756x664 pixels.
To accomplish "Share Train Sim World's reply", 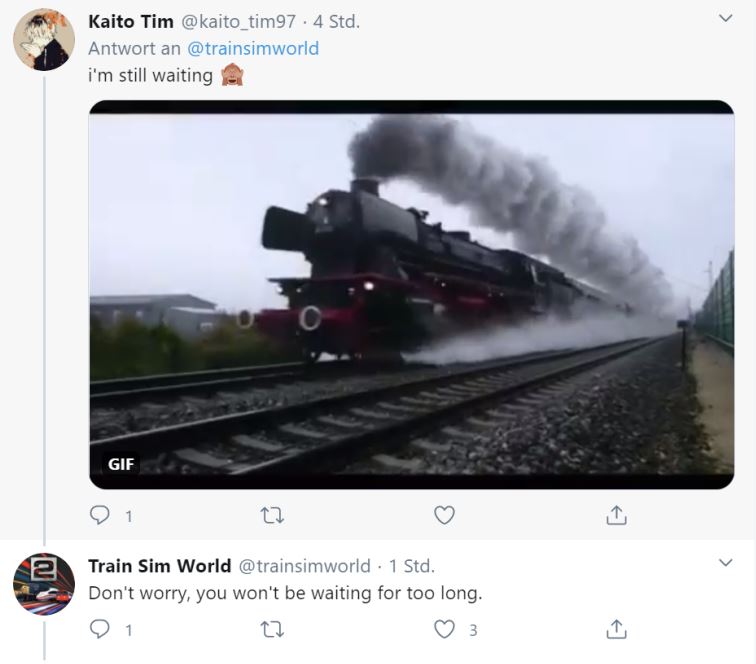I will pyautogui.click(x=617, y=629).
